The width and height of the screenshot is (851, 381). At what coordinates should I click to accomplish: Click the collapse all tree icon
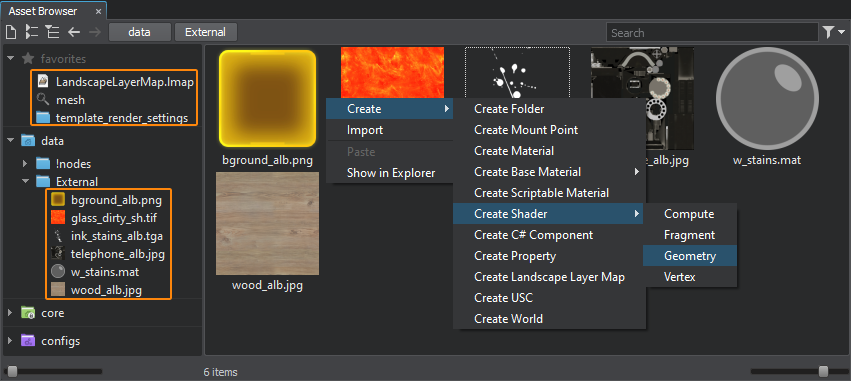pos(52,33)
